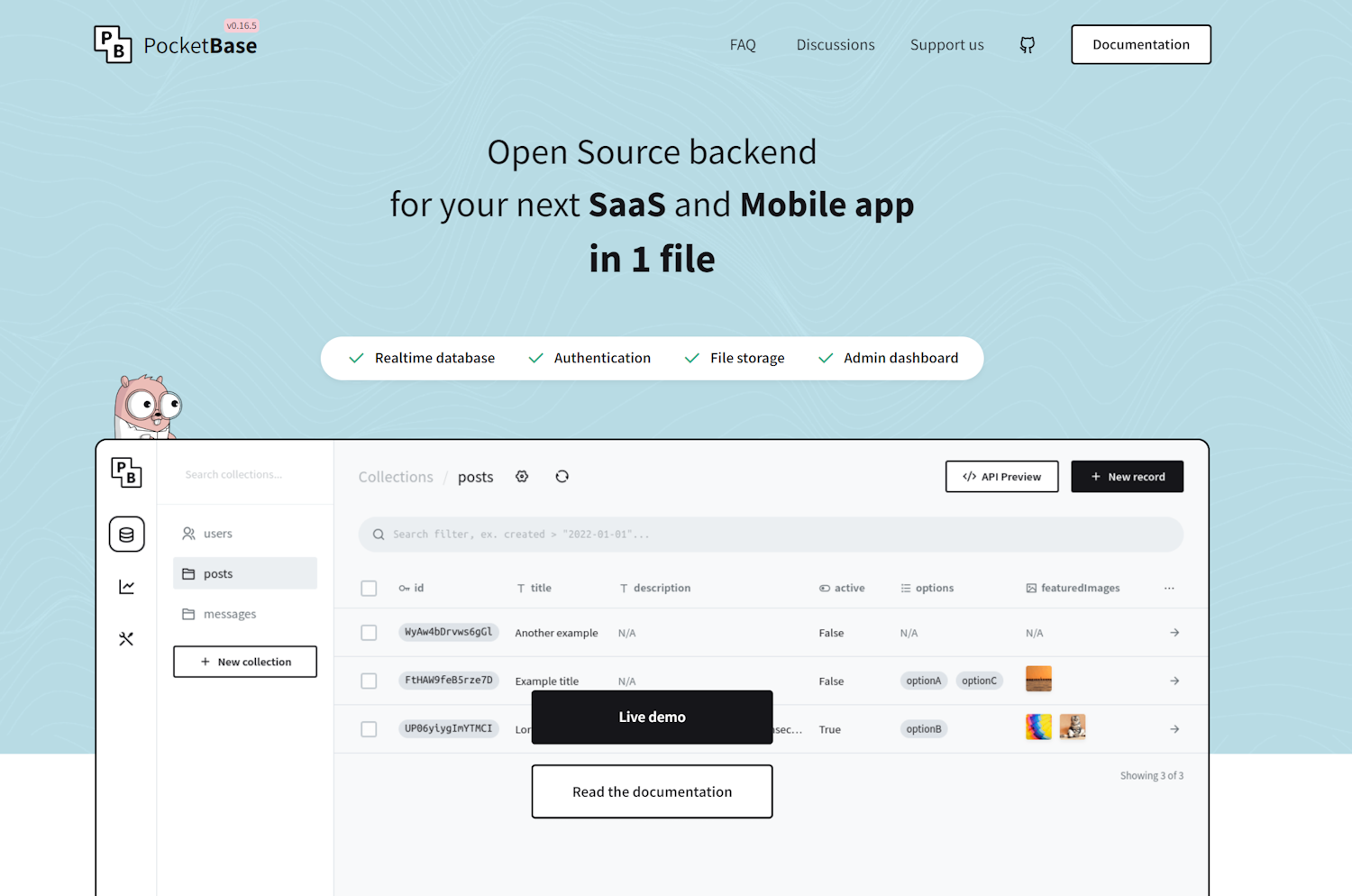Open the Settings tools icon in sidebar
Image resolution: width=1352 pixels, height=896 pixels.
(126, 638)
